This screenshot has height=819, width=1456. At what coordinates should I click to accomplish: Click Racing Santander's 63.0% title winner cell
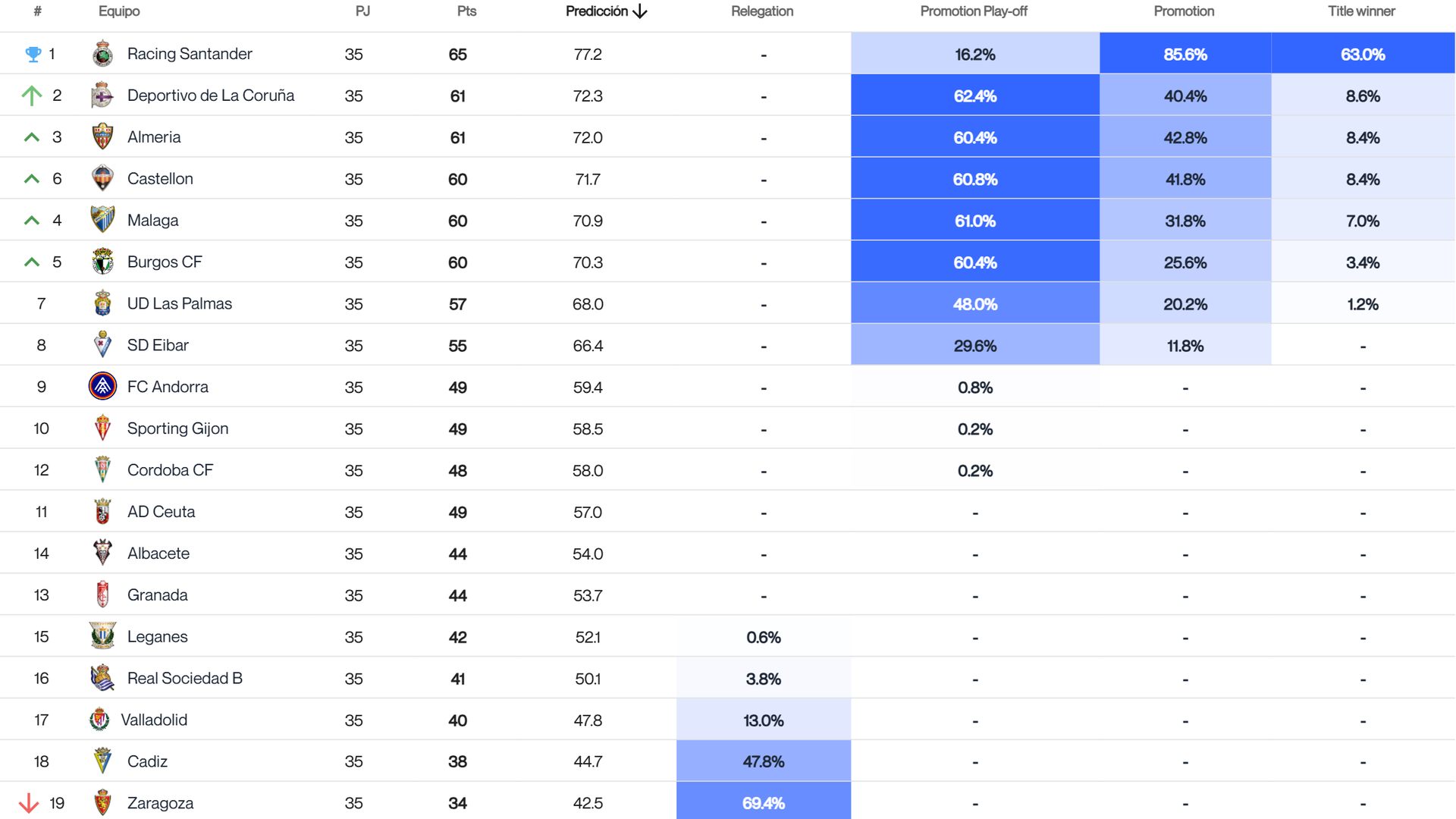pyautogui.click(x=1363, y=54)
